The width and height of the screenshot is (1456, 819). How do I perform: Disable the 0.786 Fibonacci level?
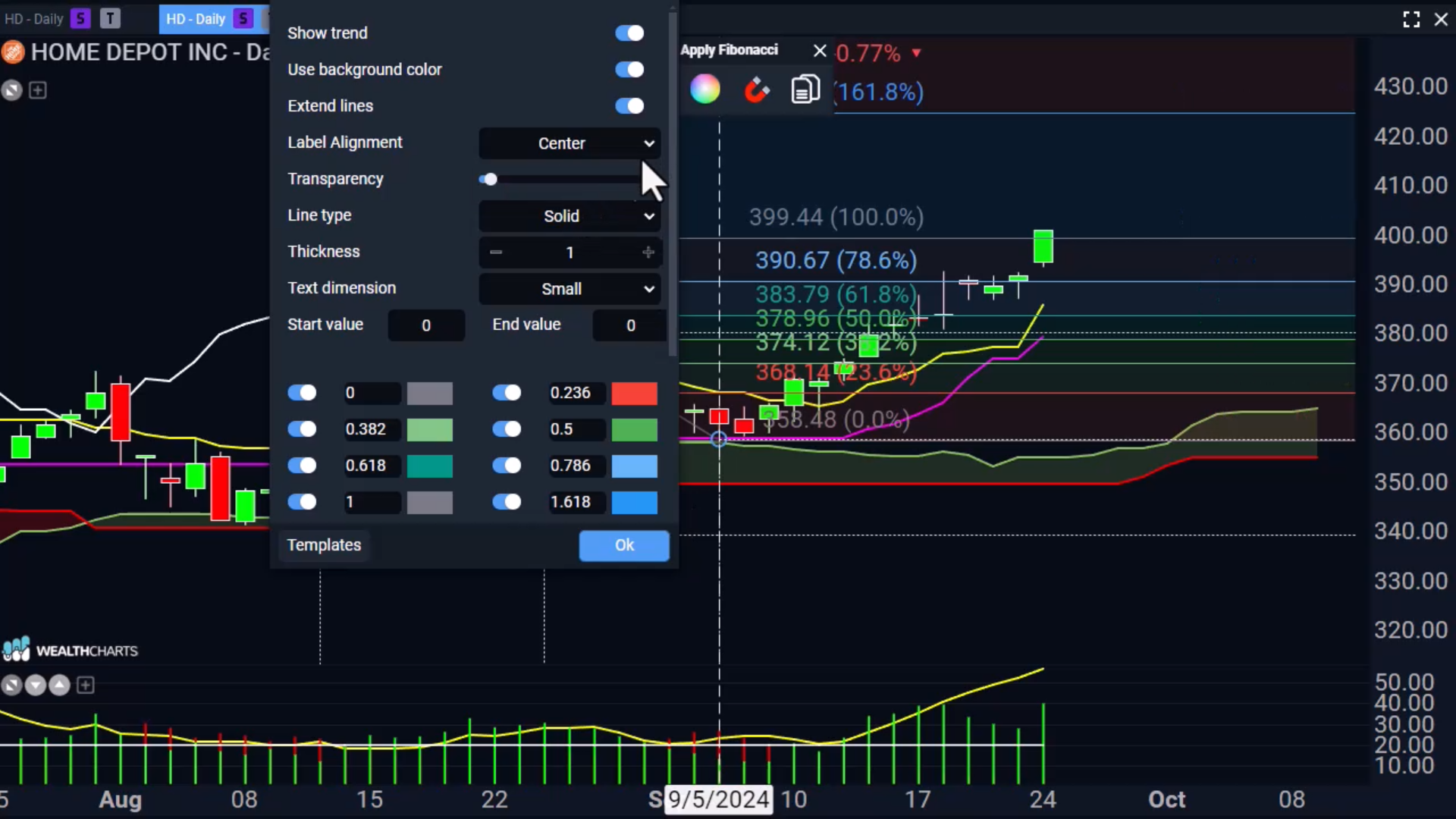click(x=507, y=466)
